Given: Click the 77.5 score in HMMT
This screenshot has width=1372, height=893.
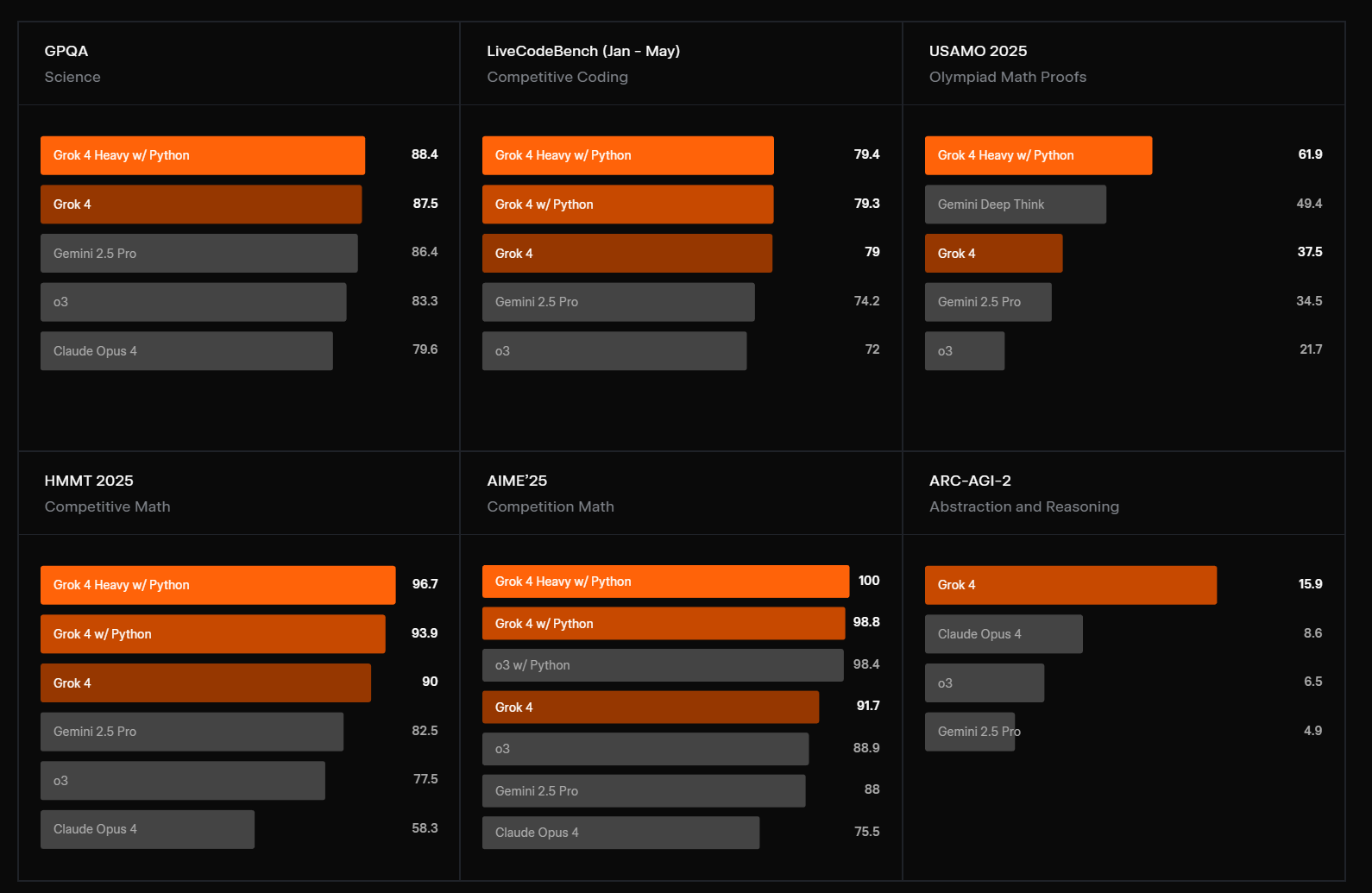Looking at the screenshot, I should click(425, 779).
